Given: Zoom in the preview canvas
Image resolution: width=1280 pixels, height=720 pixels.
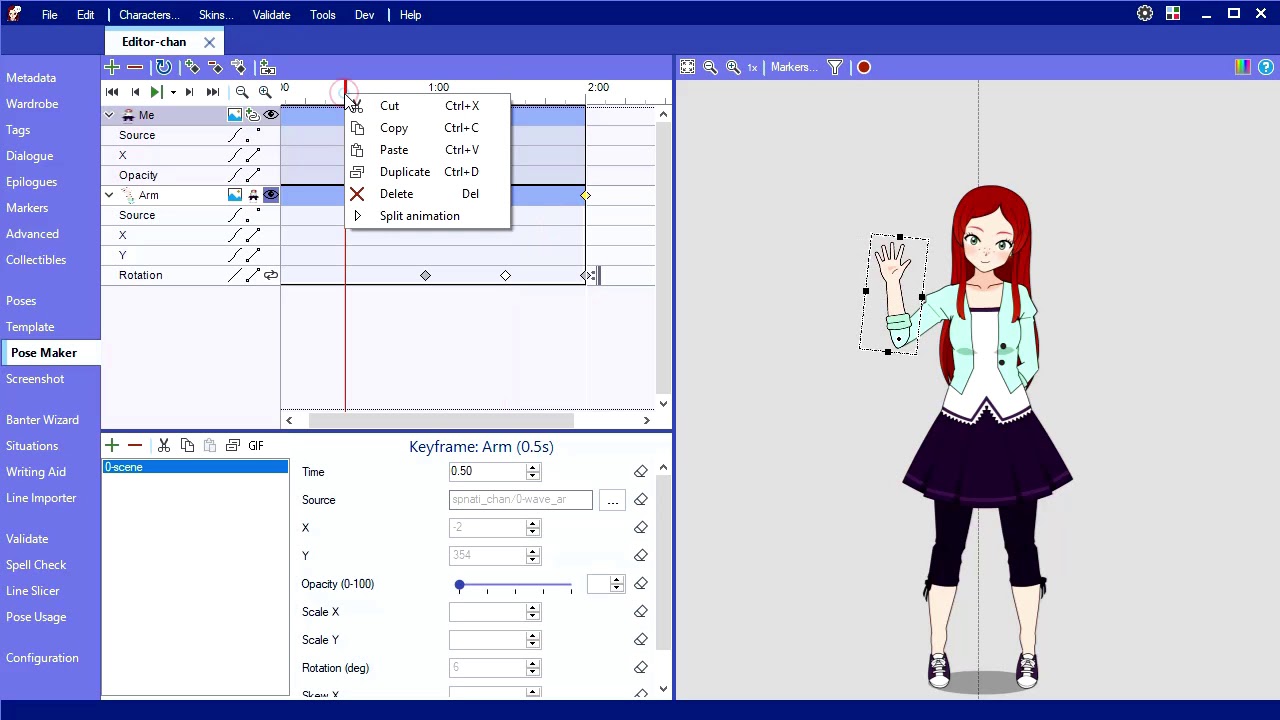Looking at the screenshot, I should [733, 67].
